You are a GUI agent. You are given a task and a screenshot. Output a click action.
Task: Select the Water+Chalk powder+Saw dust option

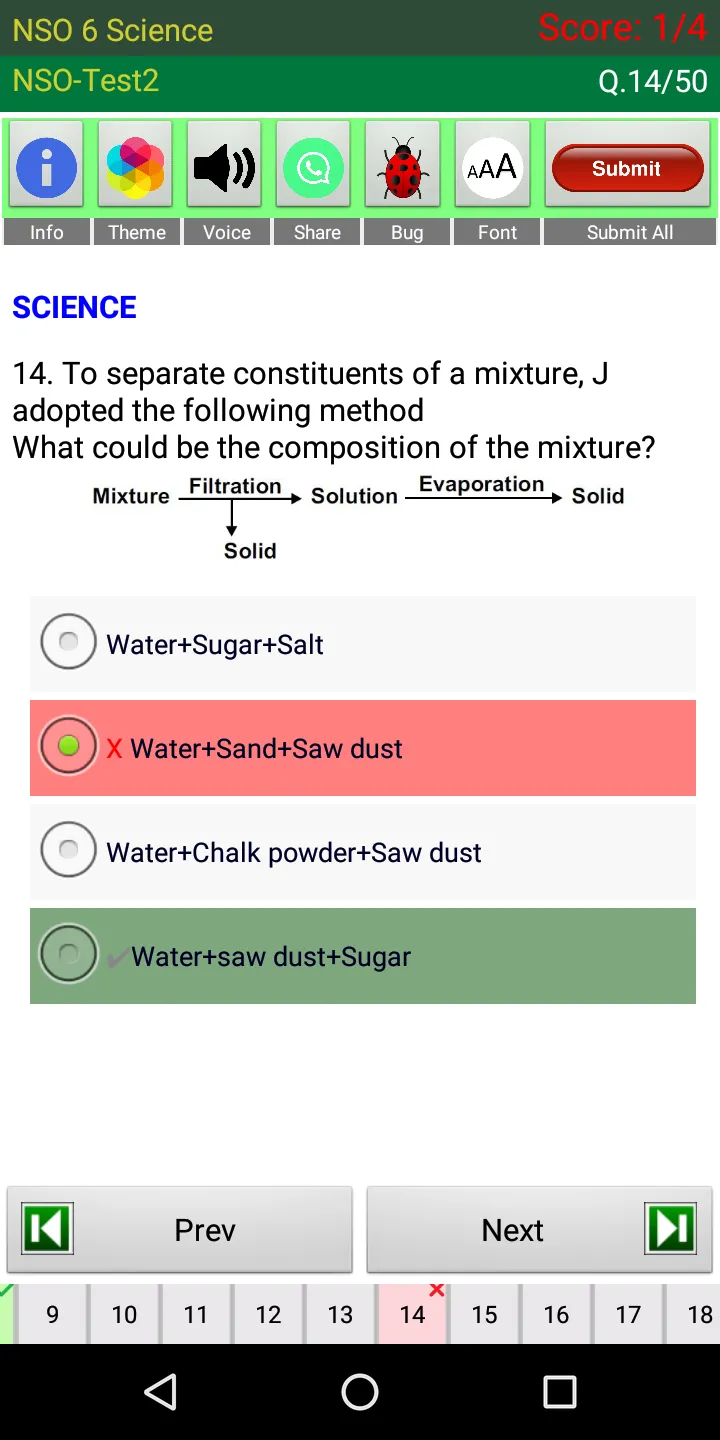click(363, 852)
